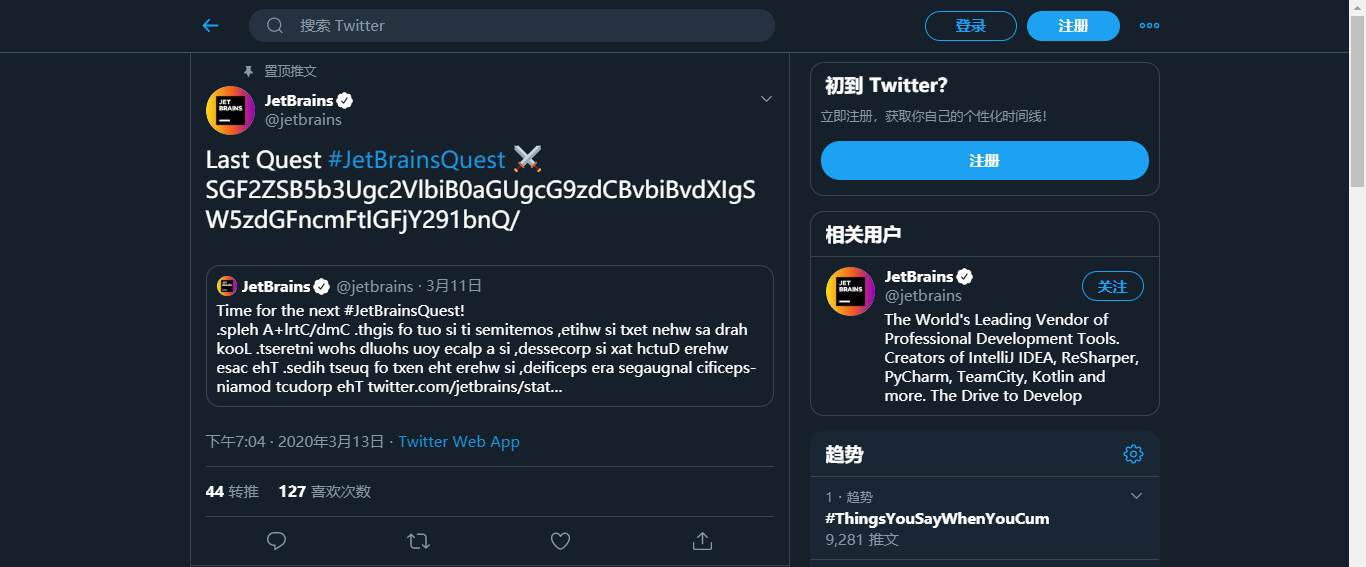Expand the tweet options chevron
The image size is (1366, 567).
coord(766,99)
